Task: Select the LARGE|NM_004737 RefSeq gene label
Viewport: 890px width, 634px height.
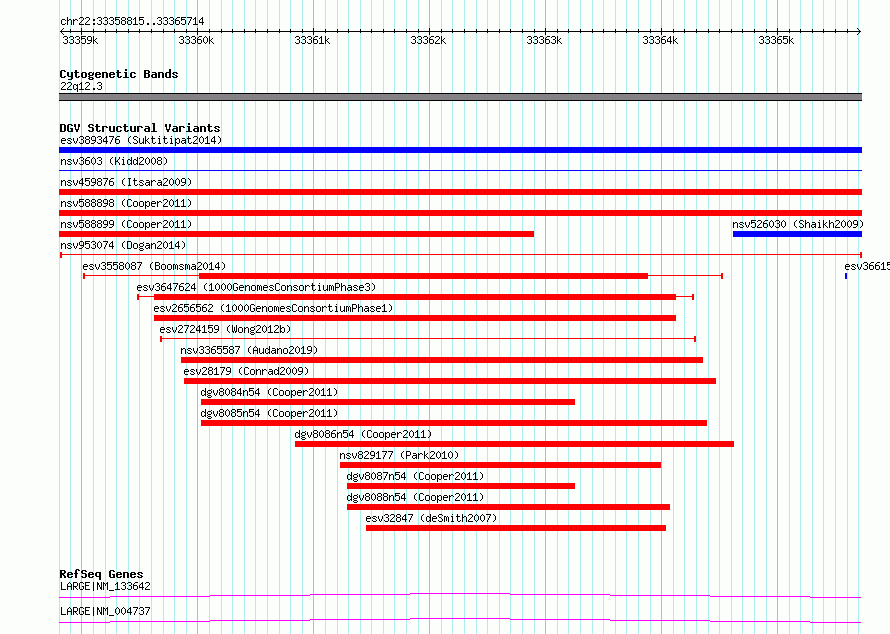Action: coord(106,611)
